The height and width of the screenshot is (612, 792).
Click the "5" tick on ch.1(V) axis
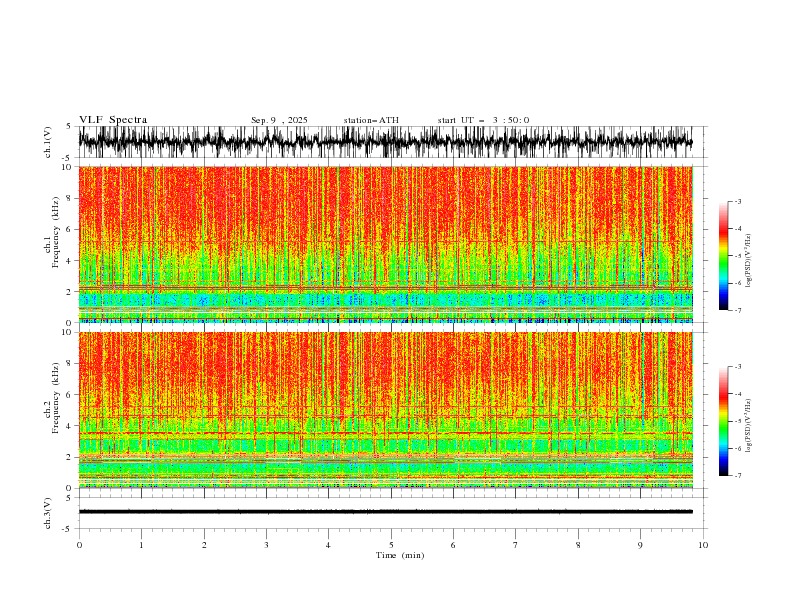pos(69,127)
